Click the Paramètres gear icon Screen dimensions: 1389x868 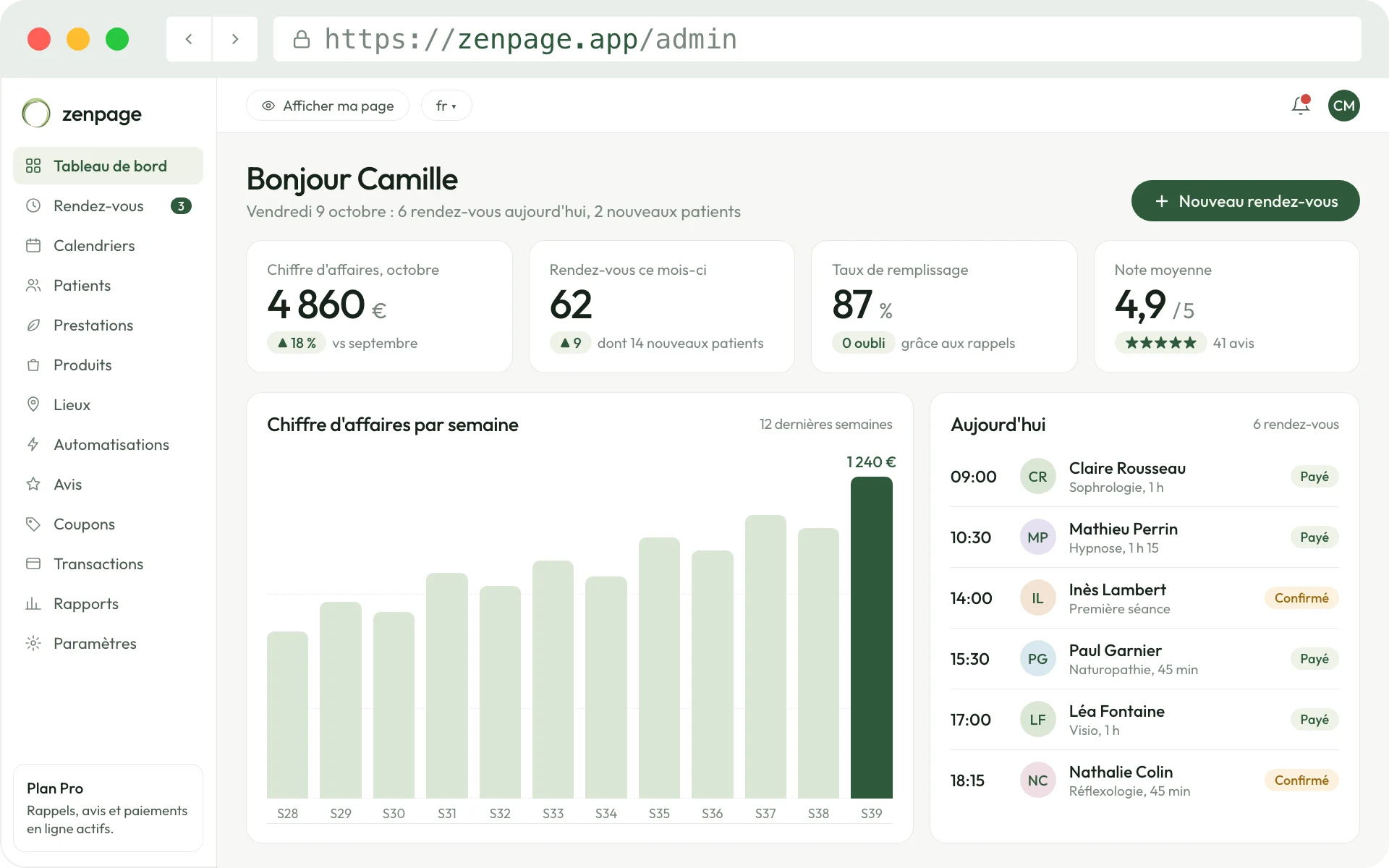click(33, 644)
